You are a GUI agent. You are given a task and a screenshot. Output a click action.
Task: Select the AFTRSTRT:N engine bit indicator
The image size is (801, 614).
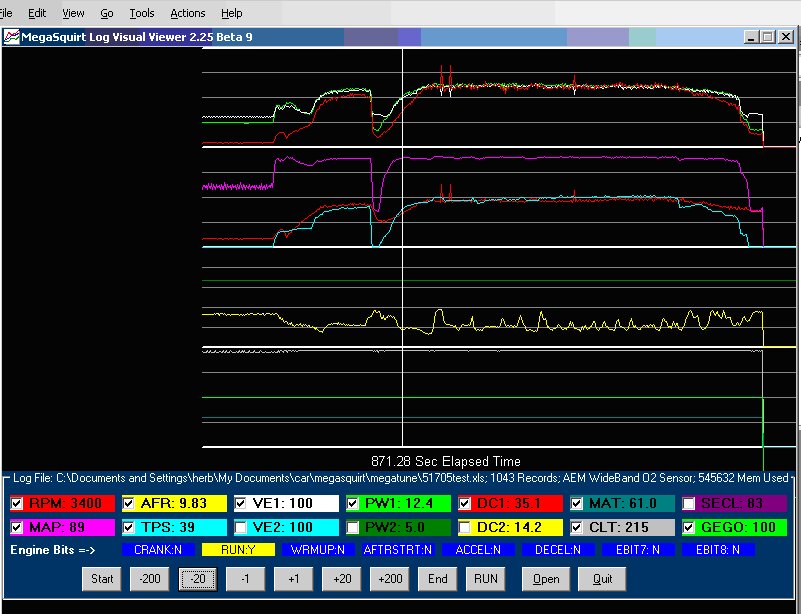click(x=398, y=550)
